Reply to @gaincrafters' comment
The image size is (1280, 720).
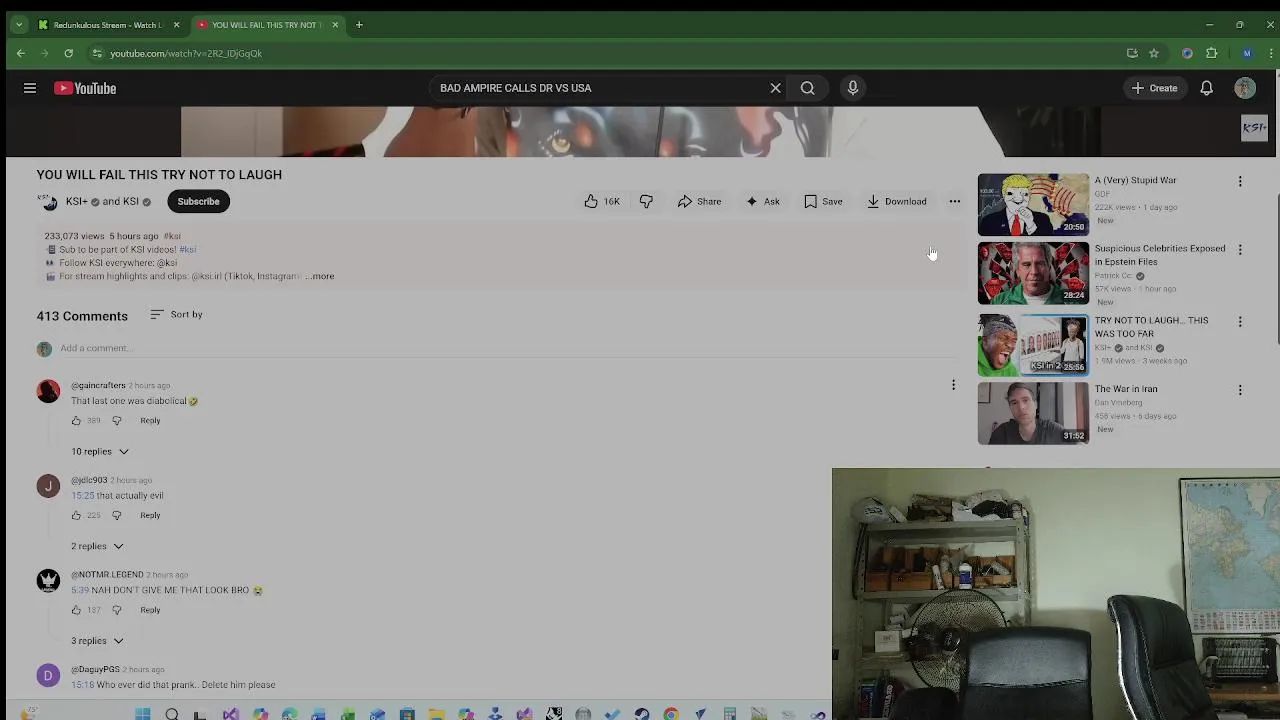tap(150, 421)
